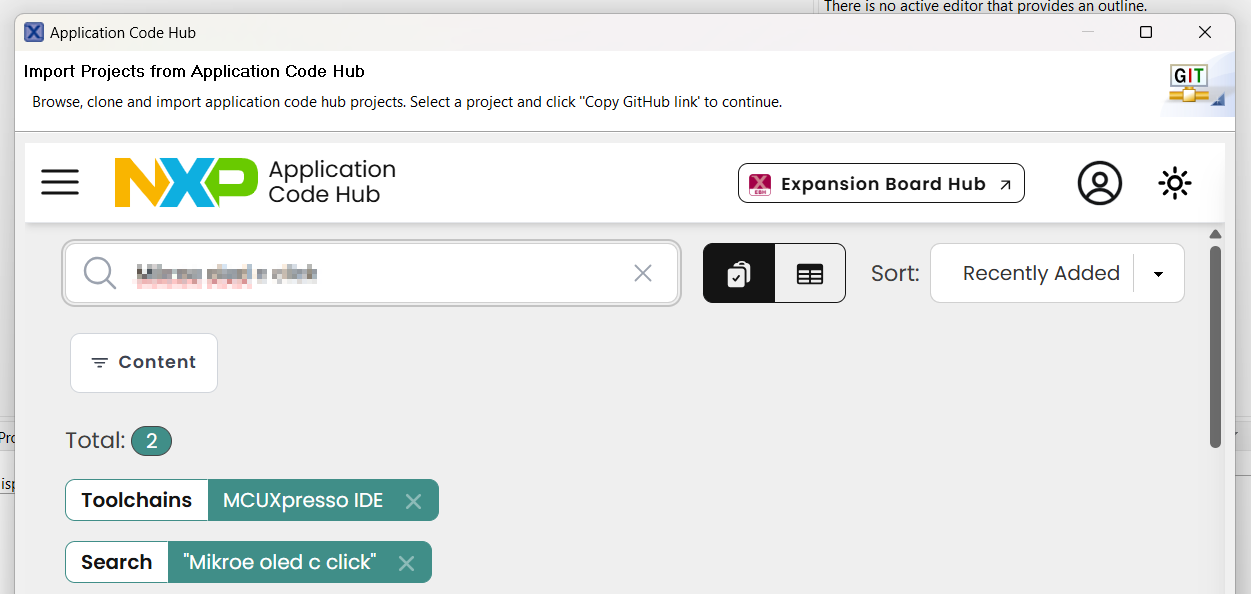This screenshot has width=1251, height=594.
Task: Open the Sort dropdown arrow
Action: pos(1158,274)
